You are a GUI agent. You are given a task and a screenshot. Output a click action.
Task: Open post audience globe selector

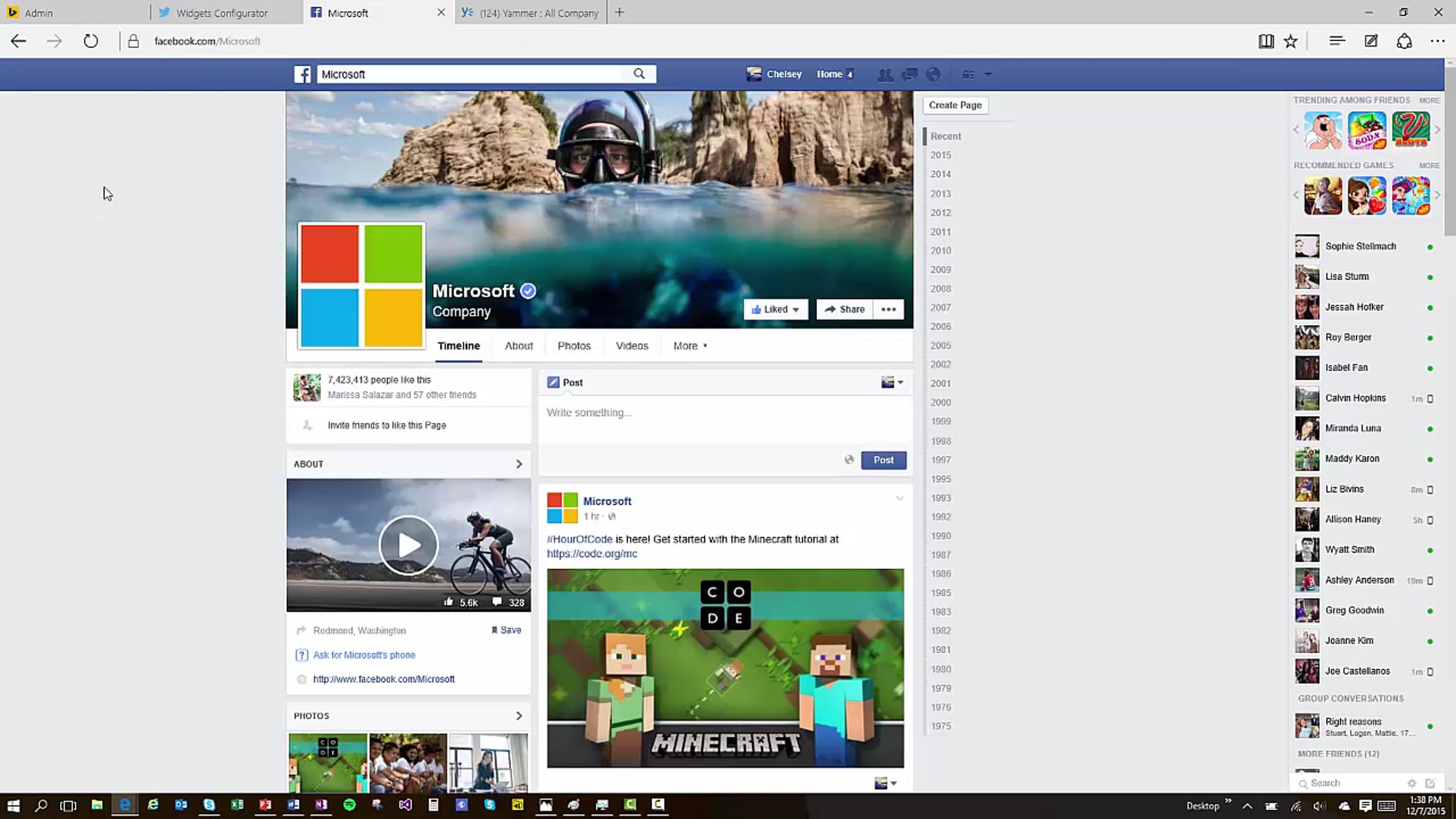tap(849, 460)
